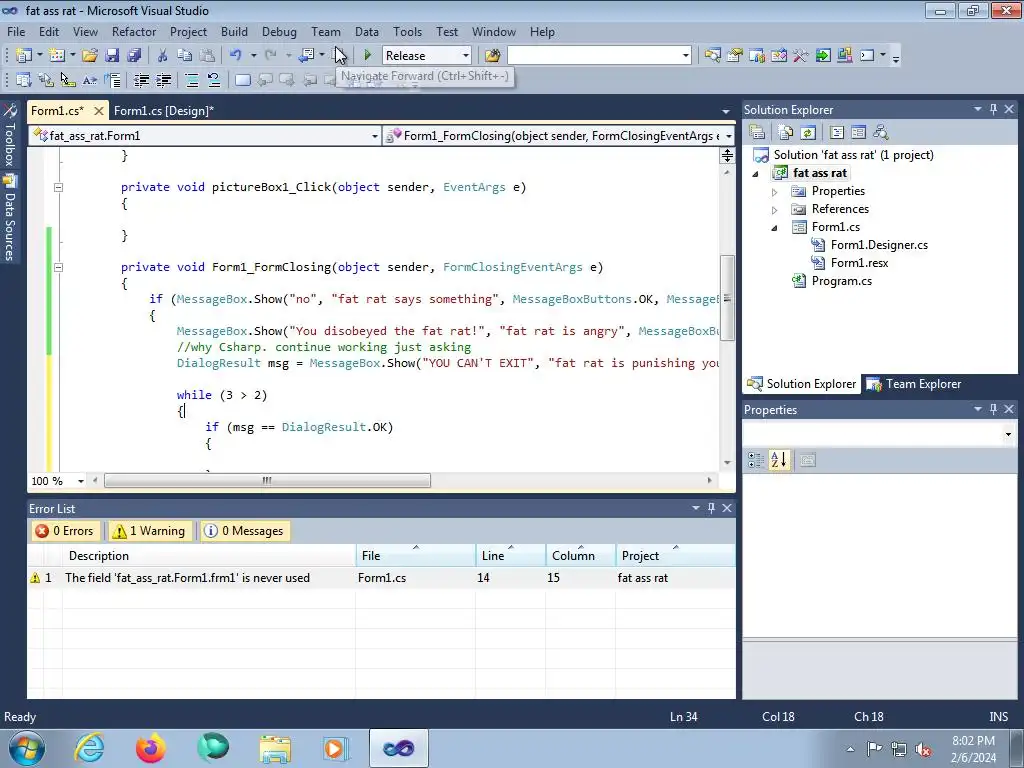Open the Toolbox wrench-and-hammer toolbar icon
The width and height of the screenshot is (1024, 768).
[801, 56]
